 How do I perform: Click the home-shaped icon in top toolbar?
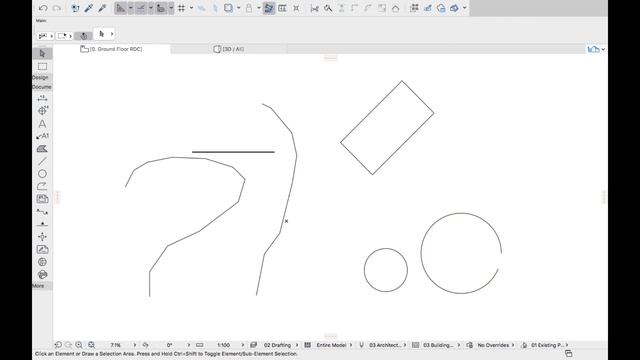pyautogui.click(x=395, y=8)
